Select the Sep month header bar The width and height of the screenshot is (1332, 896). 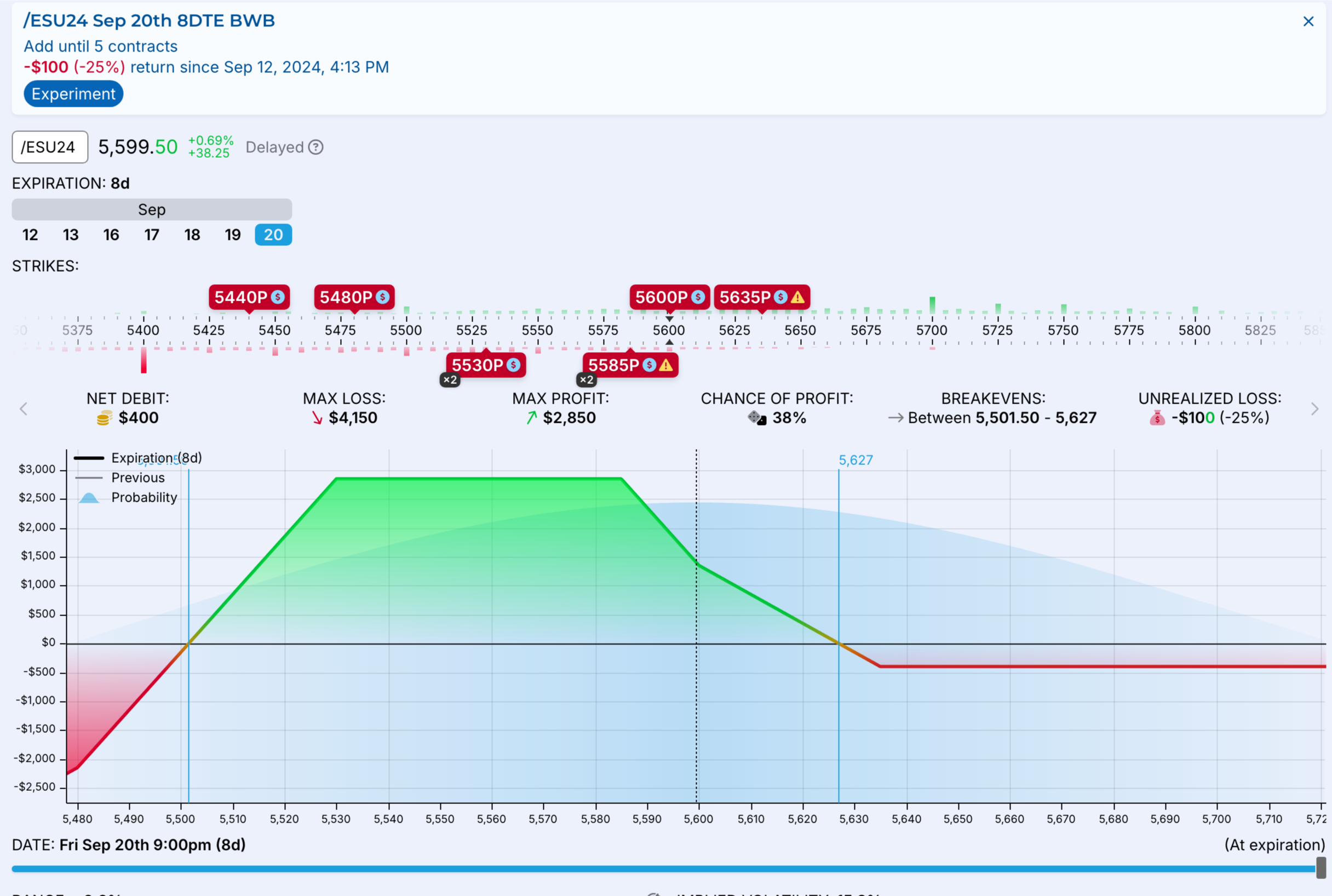152,209
